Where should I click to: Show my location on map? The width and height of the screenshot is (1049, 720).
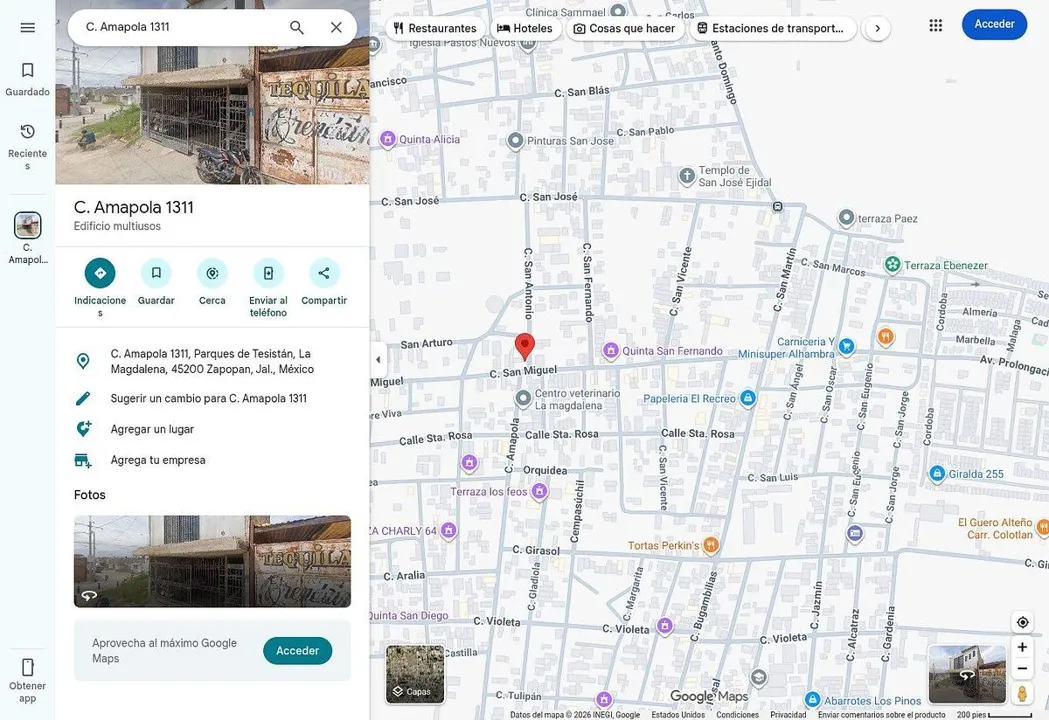click(x=1022, y=622)
